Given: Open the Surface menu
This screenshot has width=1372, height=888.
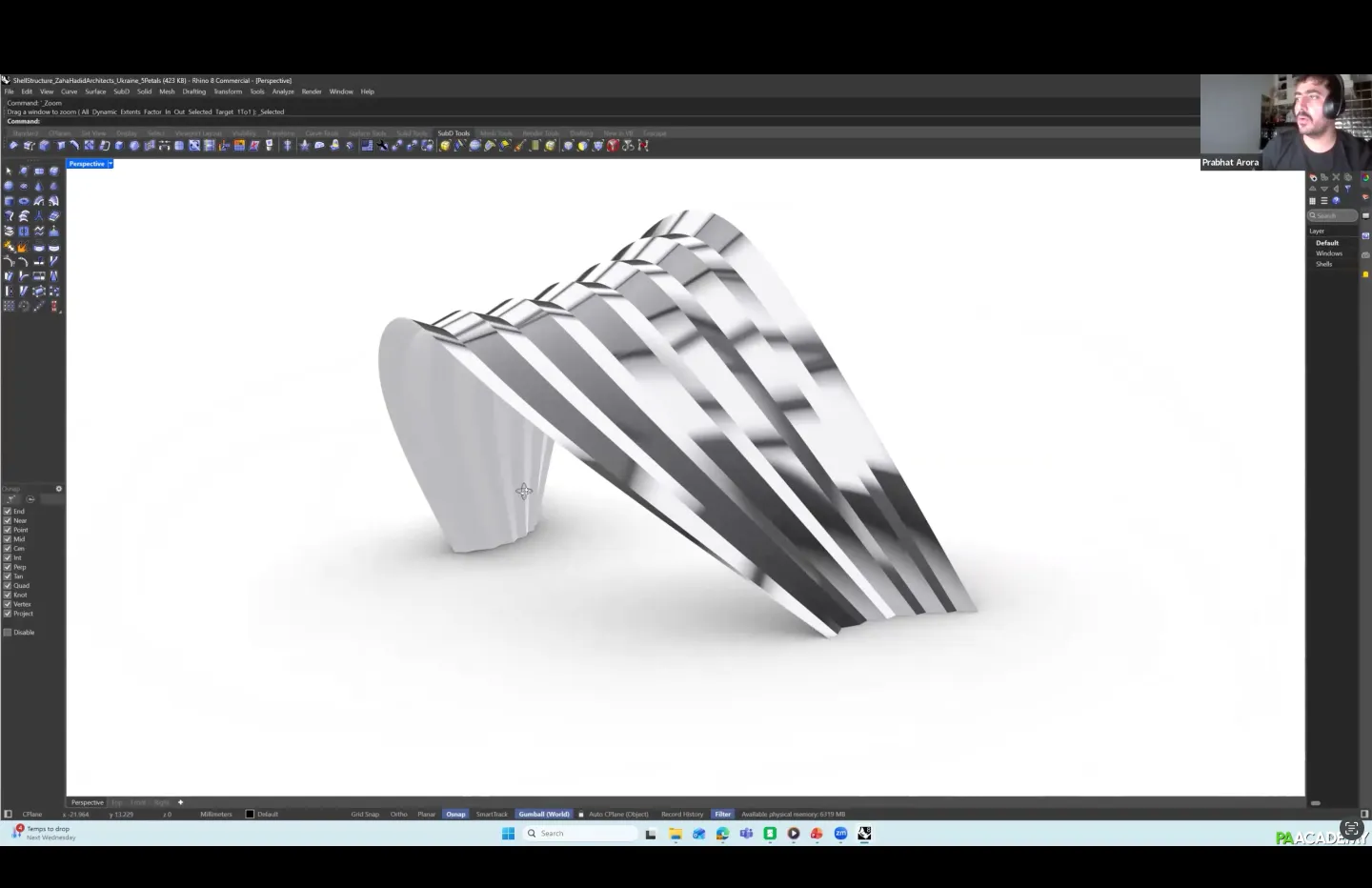Looking at the screenshot, I should tap(95, 91).
